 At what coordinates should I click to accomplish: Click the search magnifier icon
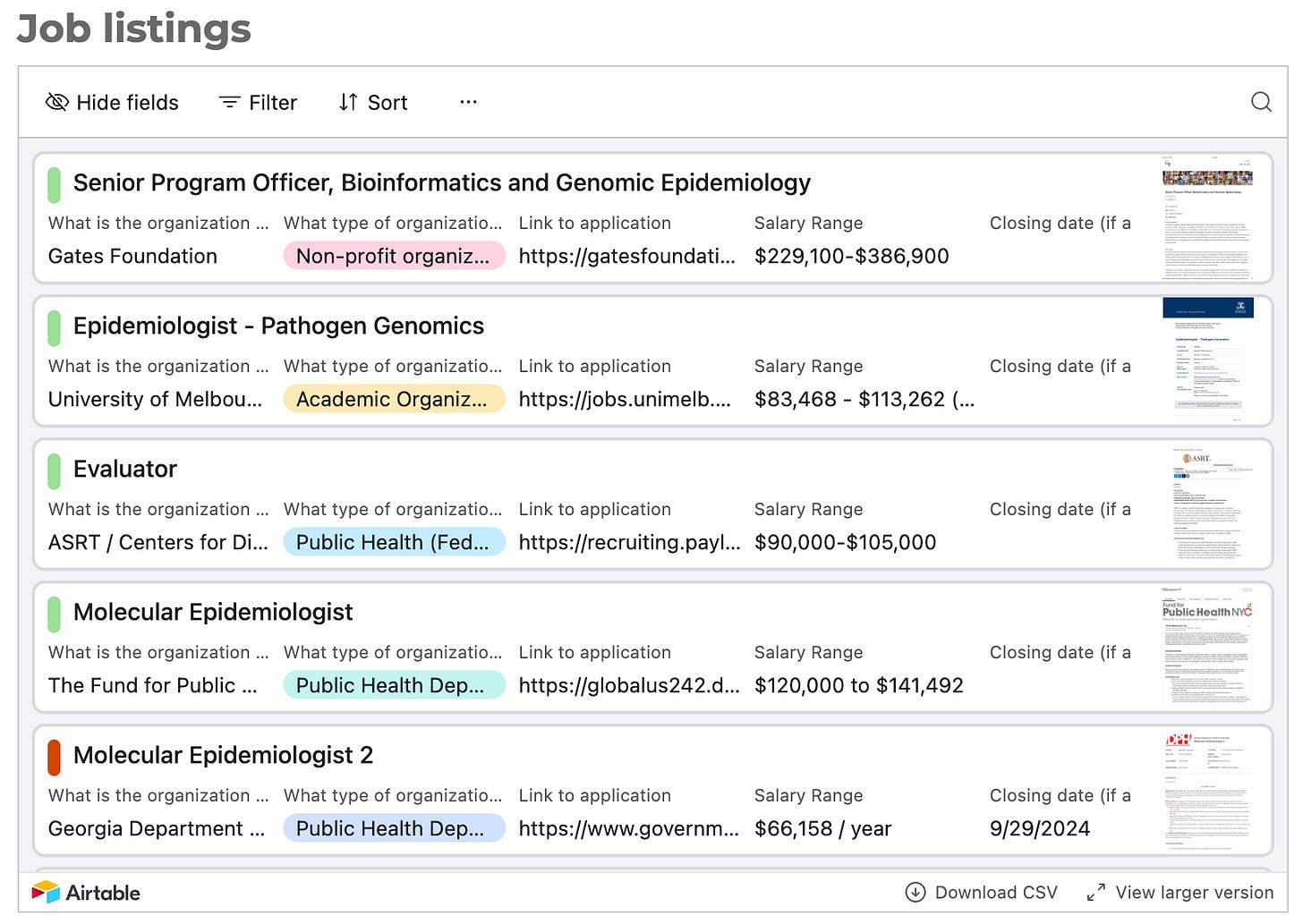[x=1261, y=102]
